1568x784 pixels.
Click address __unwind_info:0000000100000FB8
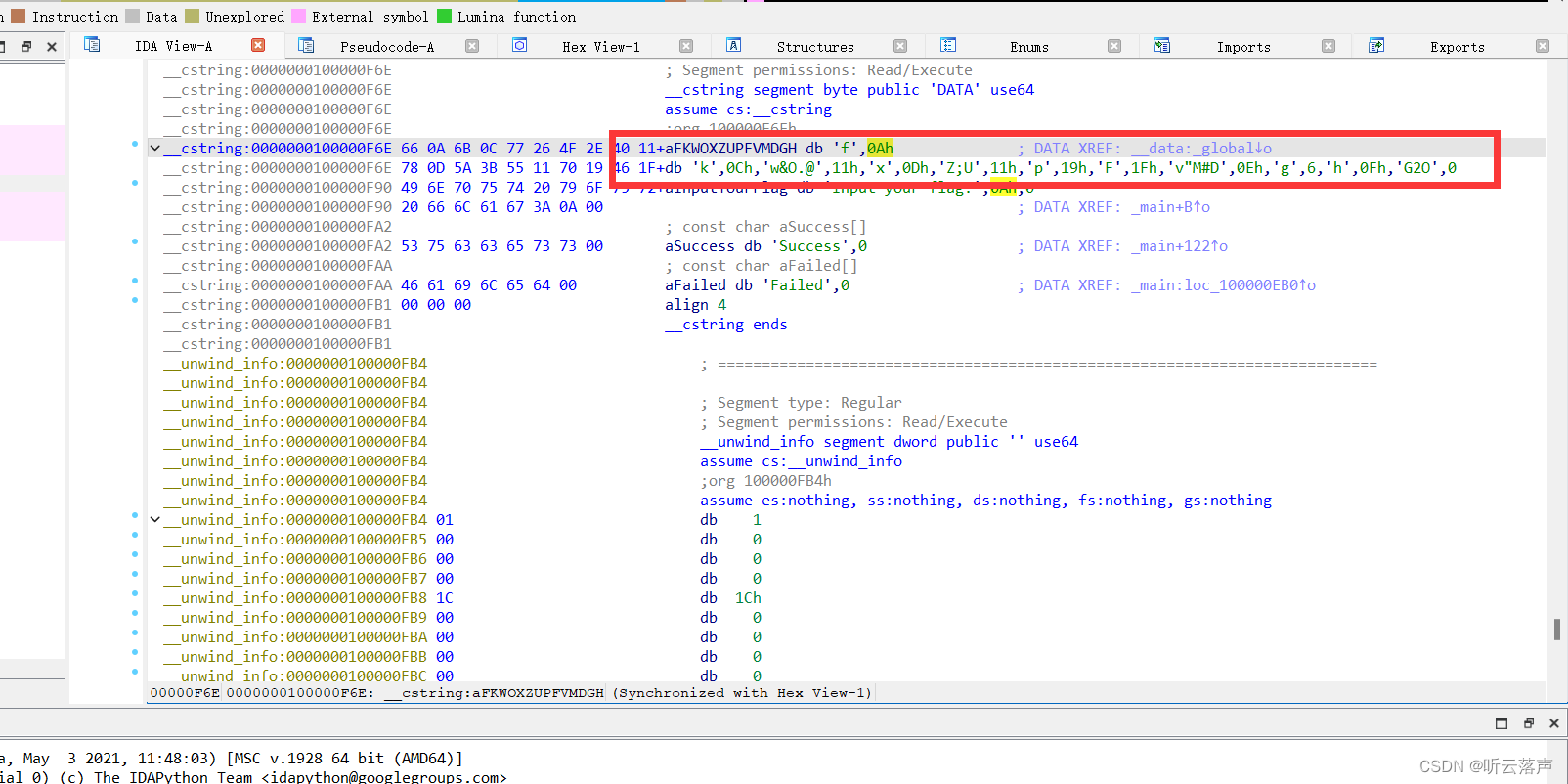coord(295,598)
